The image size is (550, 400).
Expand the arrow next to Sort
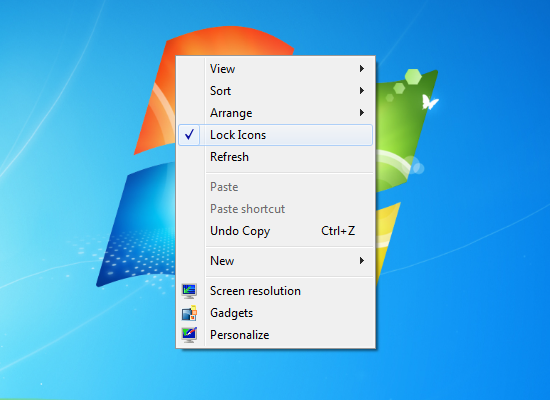[362, 91]
